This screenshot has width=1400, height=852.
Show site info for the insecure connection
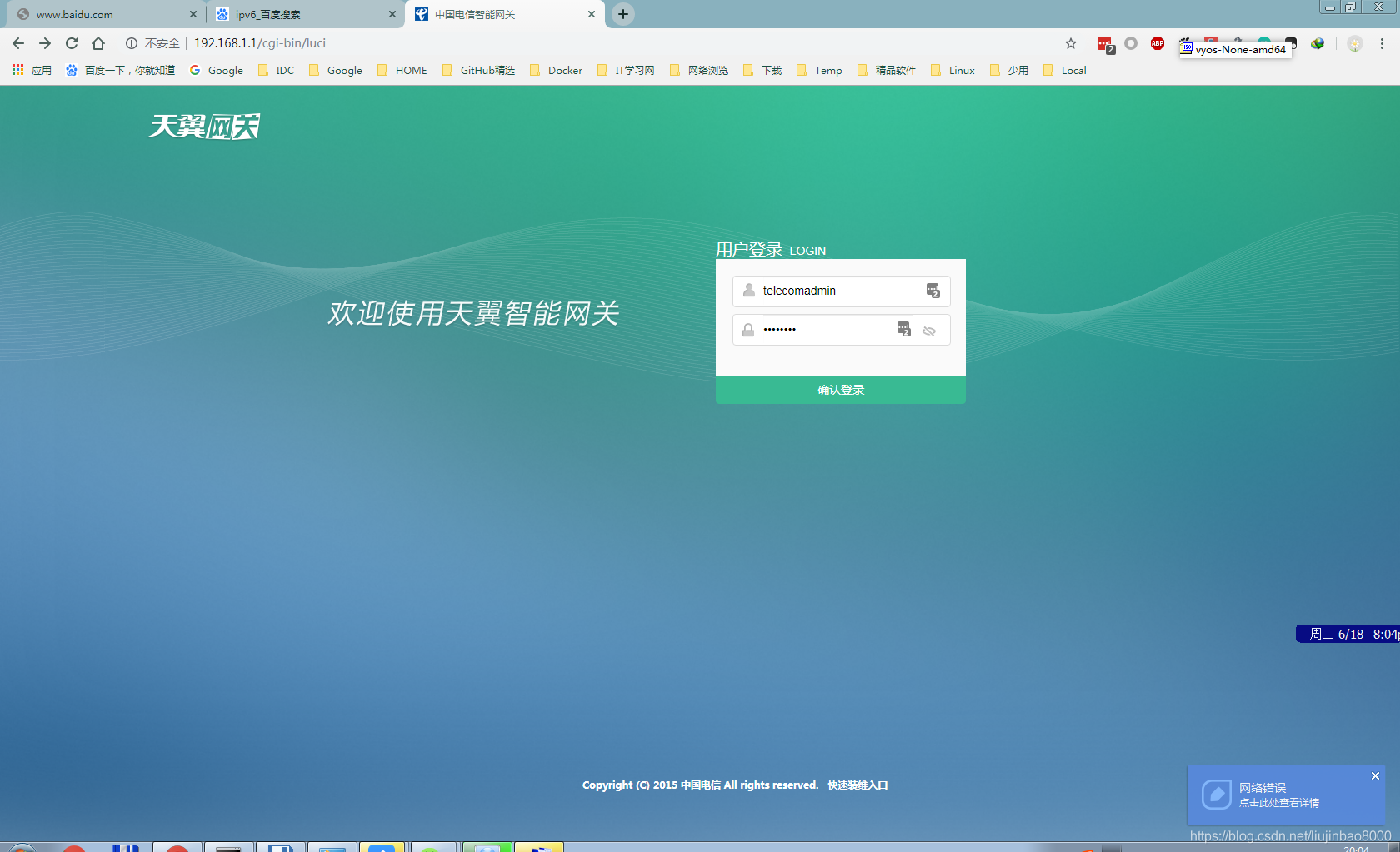pos(132,43)
